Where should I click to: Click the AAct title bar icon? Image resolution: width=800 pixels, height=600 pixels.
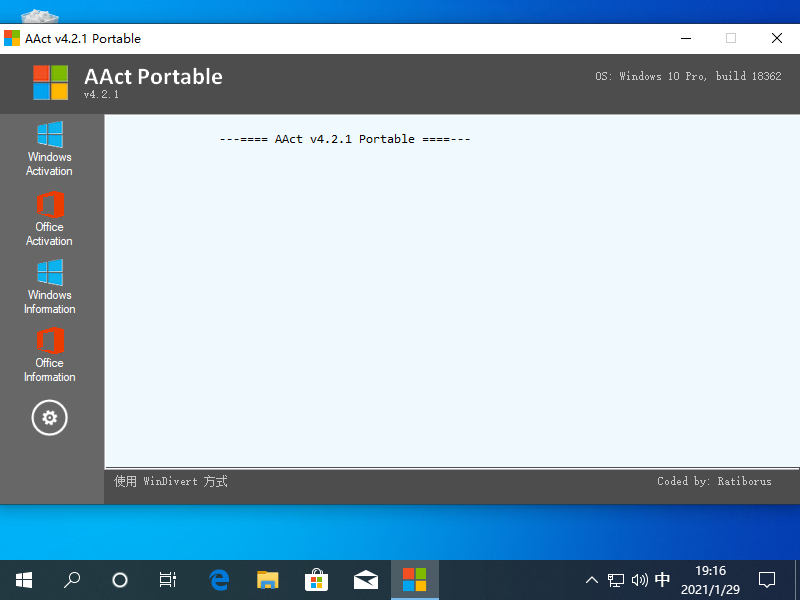pos(12,39)
